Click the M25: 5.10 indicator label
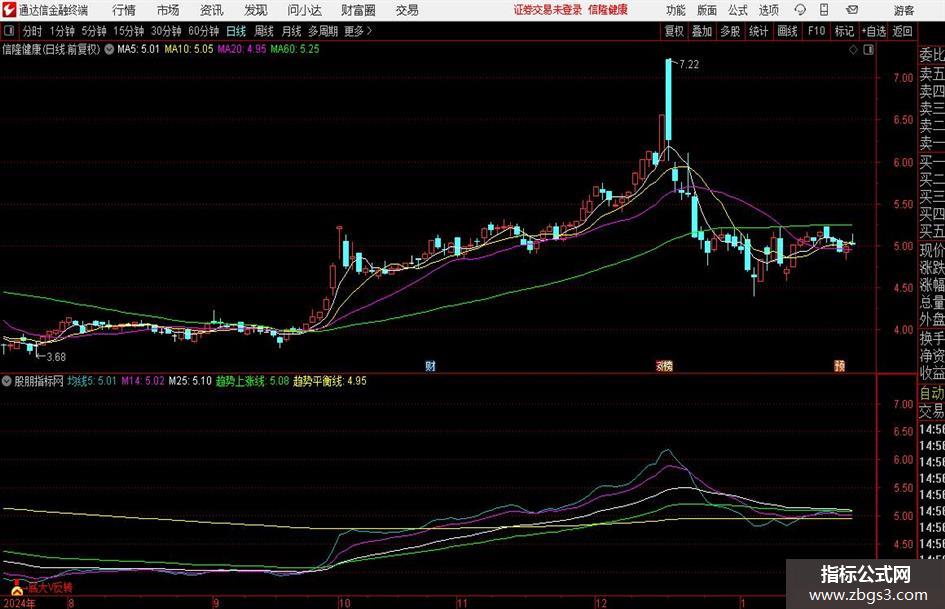945x609 pixels. click(x=190, y=381)
